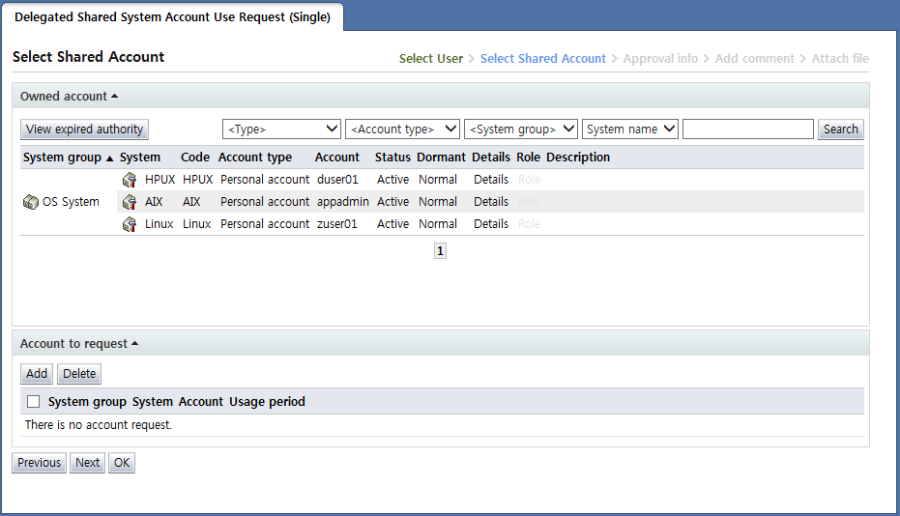Open the System group filter dropdown
The width and height of the screenshot is (900, 516).
521,129
